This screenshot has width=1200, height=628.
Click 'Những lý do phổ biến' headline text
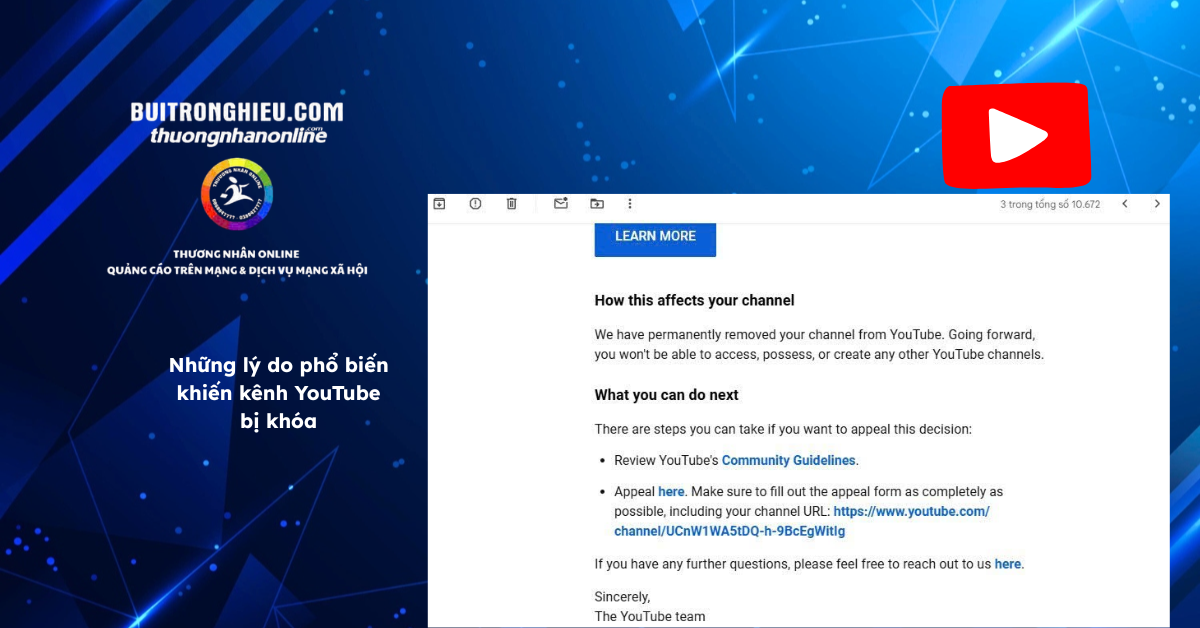tap(279, 365)
